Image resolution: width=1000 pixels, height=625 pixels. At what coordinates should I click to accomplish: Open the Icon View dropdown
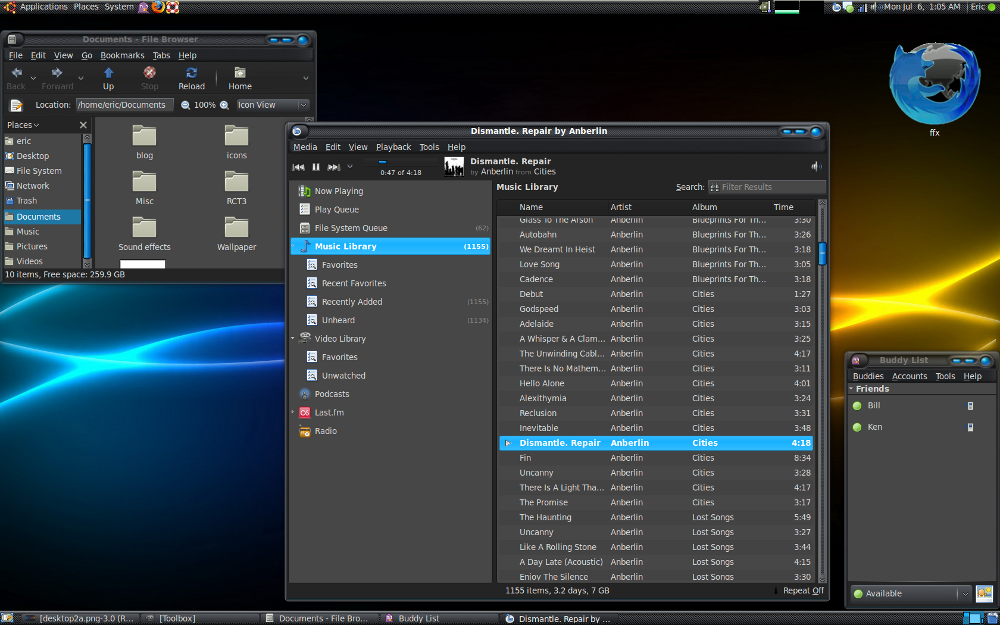point(272,105)
